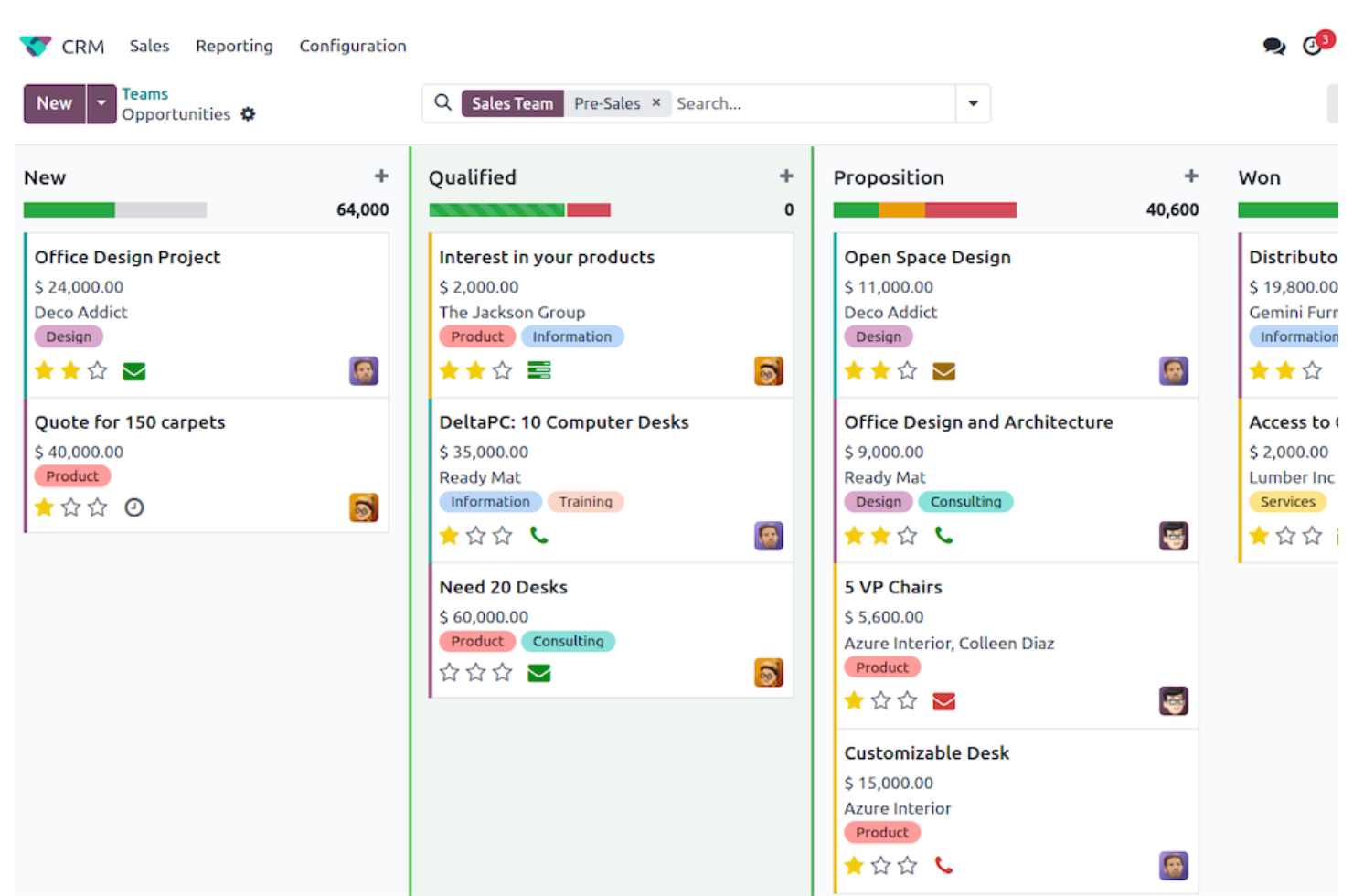Screen dimensions: 1353x896
Task: Open email activity on Need 20 Desks
Action: 539,673
